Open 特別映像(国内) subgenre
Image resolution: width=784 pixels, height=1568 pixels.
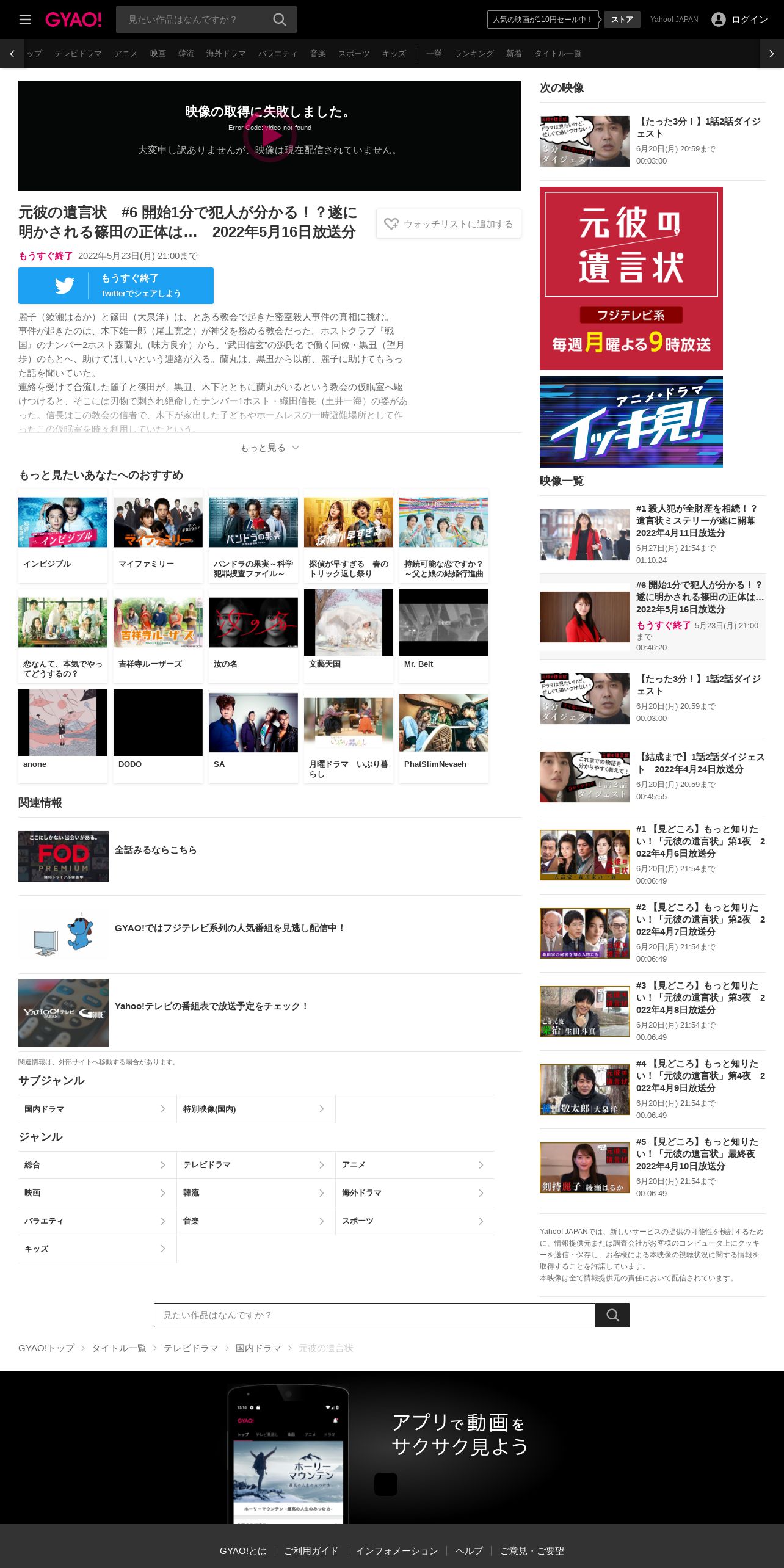coord(256,1109)
